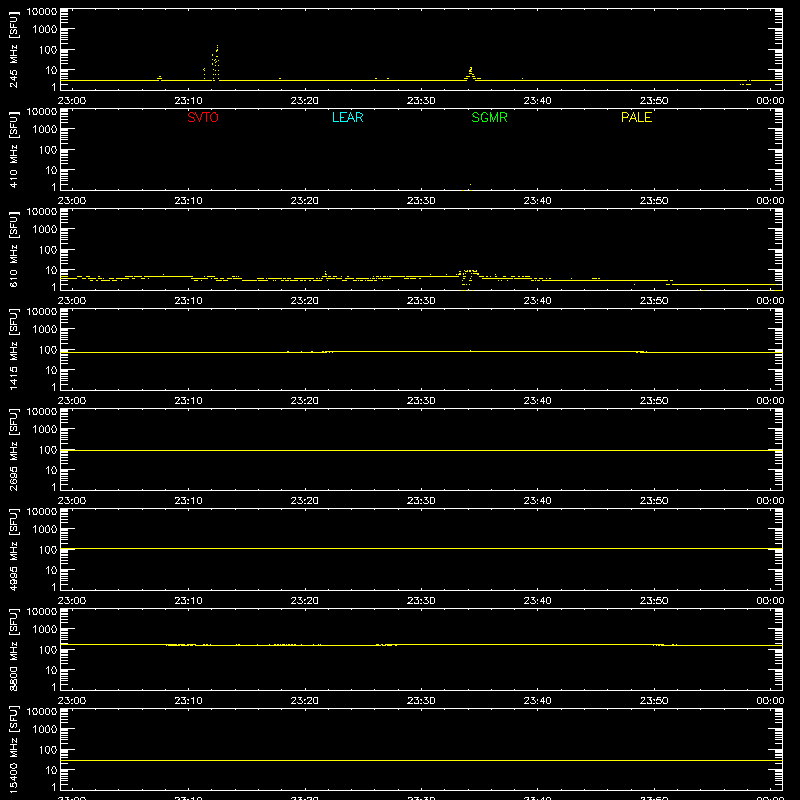800x800 pixels.
Task: Click 23:00 time label below 4995 MHz panel
Action: click(x=72, y=601)
